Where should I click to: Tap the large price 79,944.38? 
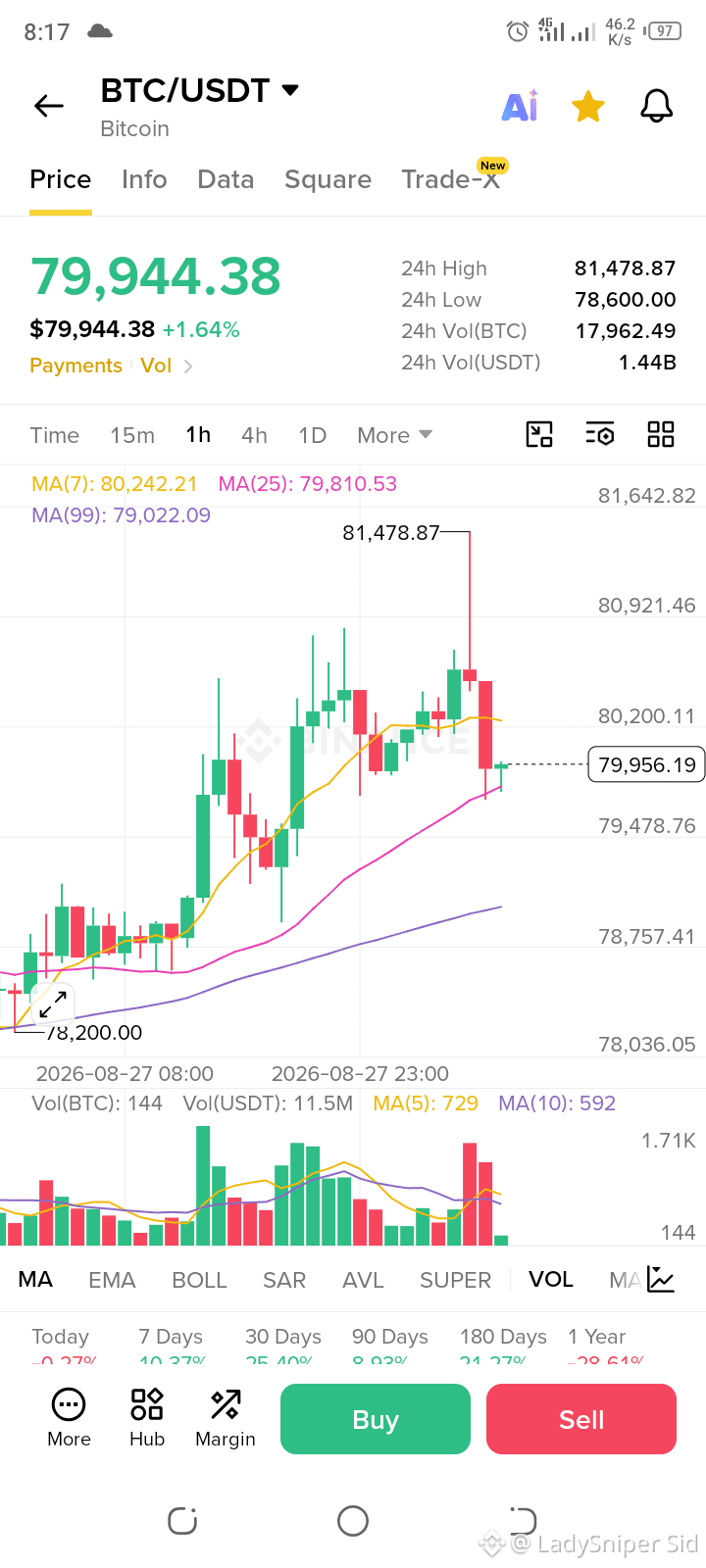click(155, 276)
